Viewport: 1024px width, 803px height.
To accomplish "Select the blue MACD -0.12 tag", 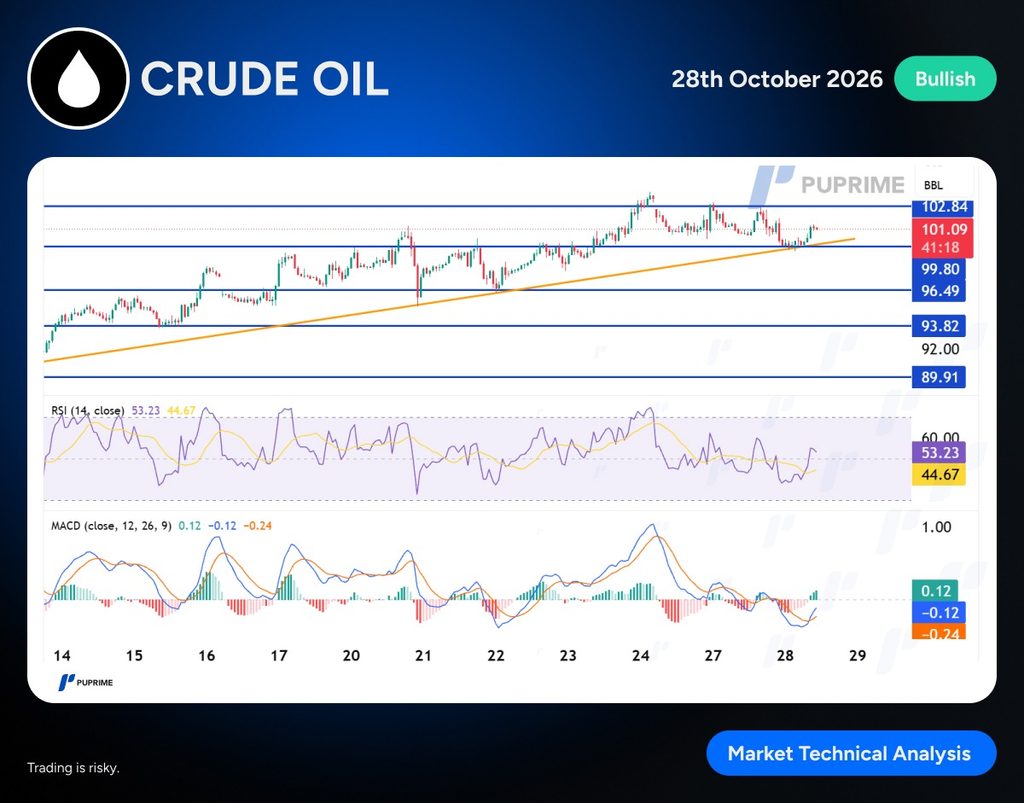I will click(938, 612).
